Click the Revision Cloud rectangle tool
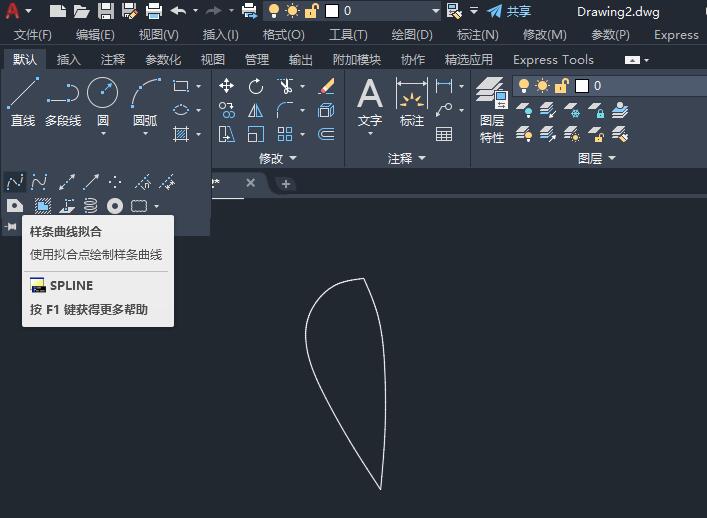This screenshot has width=707, height=518. point(139,206)
